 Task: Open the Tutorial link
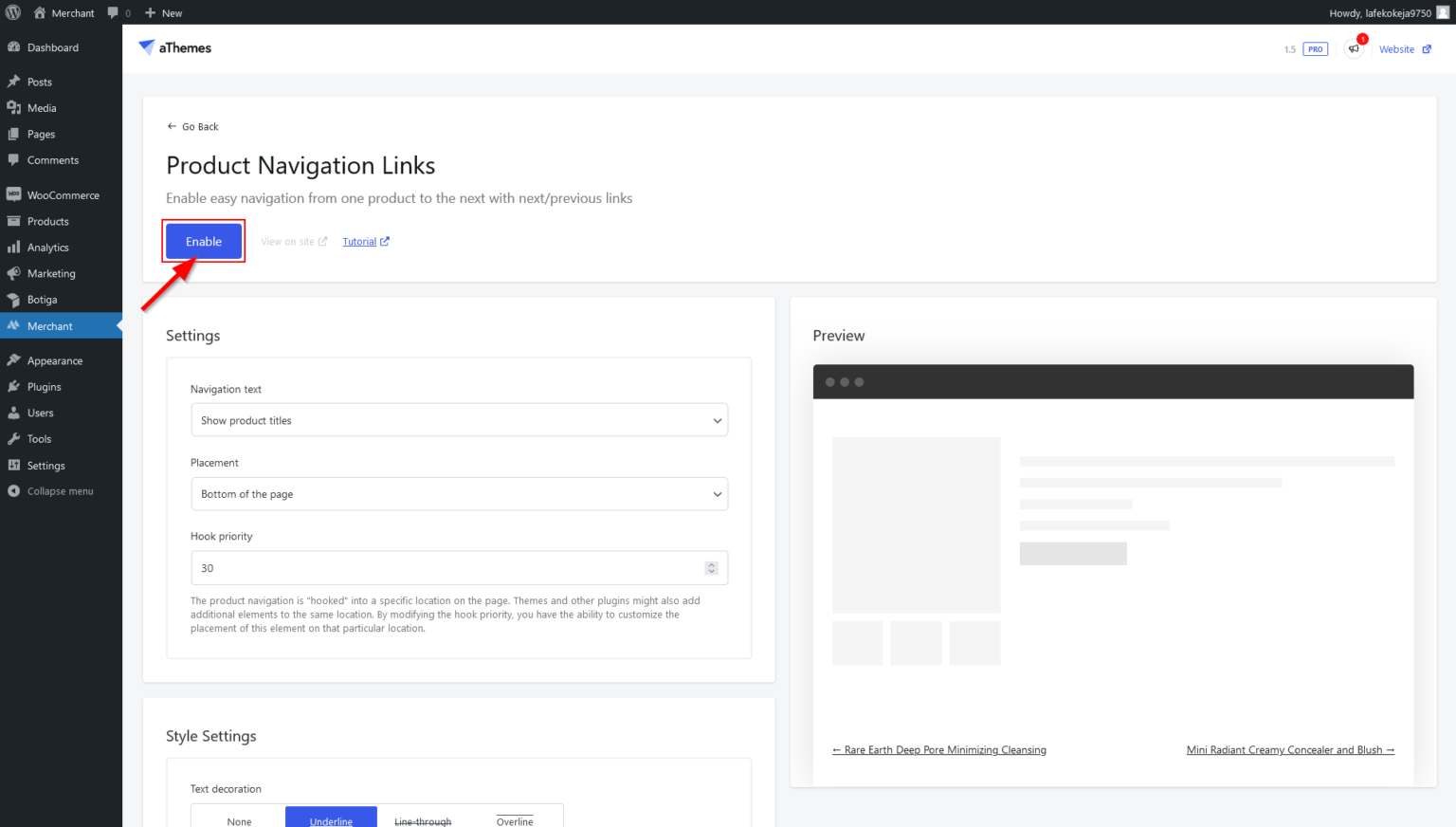tap(366, 241)
